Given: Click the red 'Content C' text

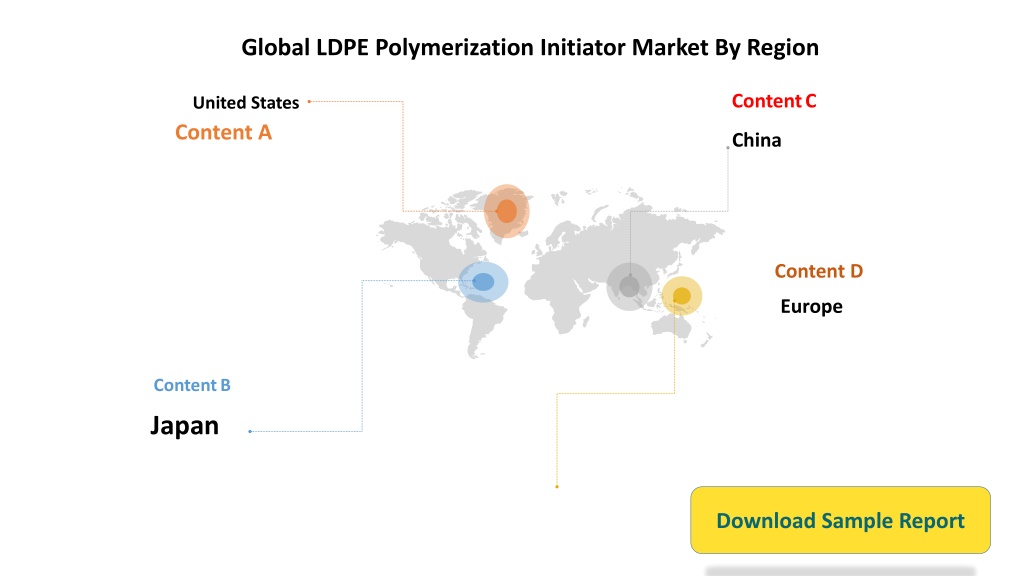Looking at the screenshot, I should (x=774, y=101).
